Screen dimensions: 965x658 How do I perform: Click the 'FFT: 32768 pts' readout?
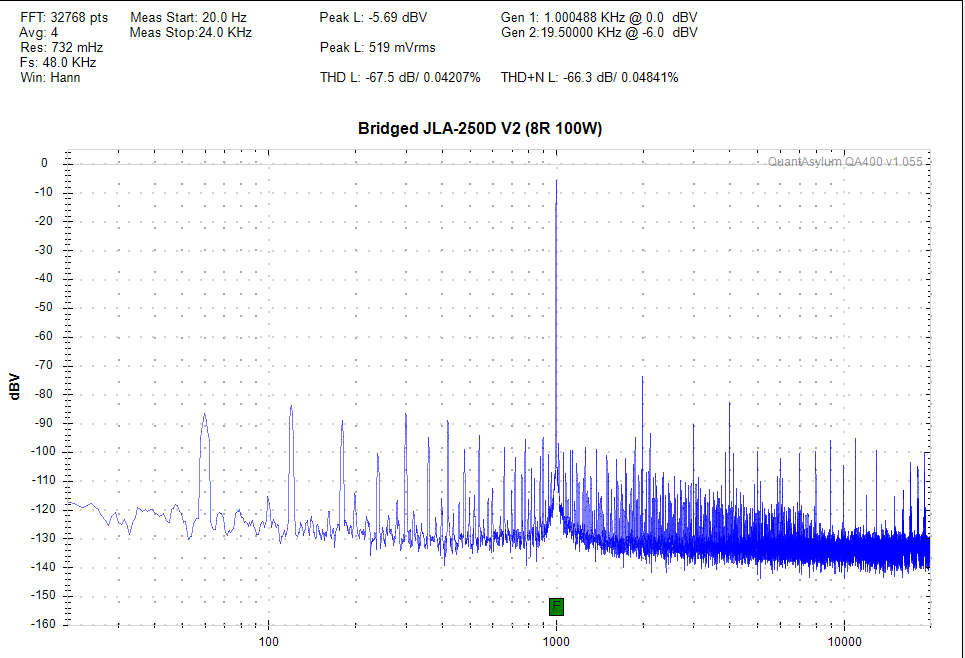64,17
